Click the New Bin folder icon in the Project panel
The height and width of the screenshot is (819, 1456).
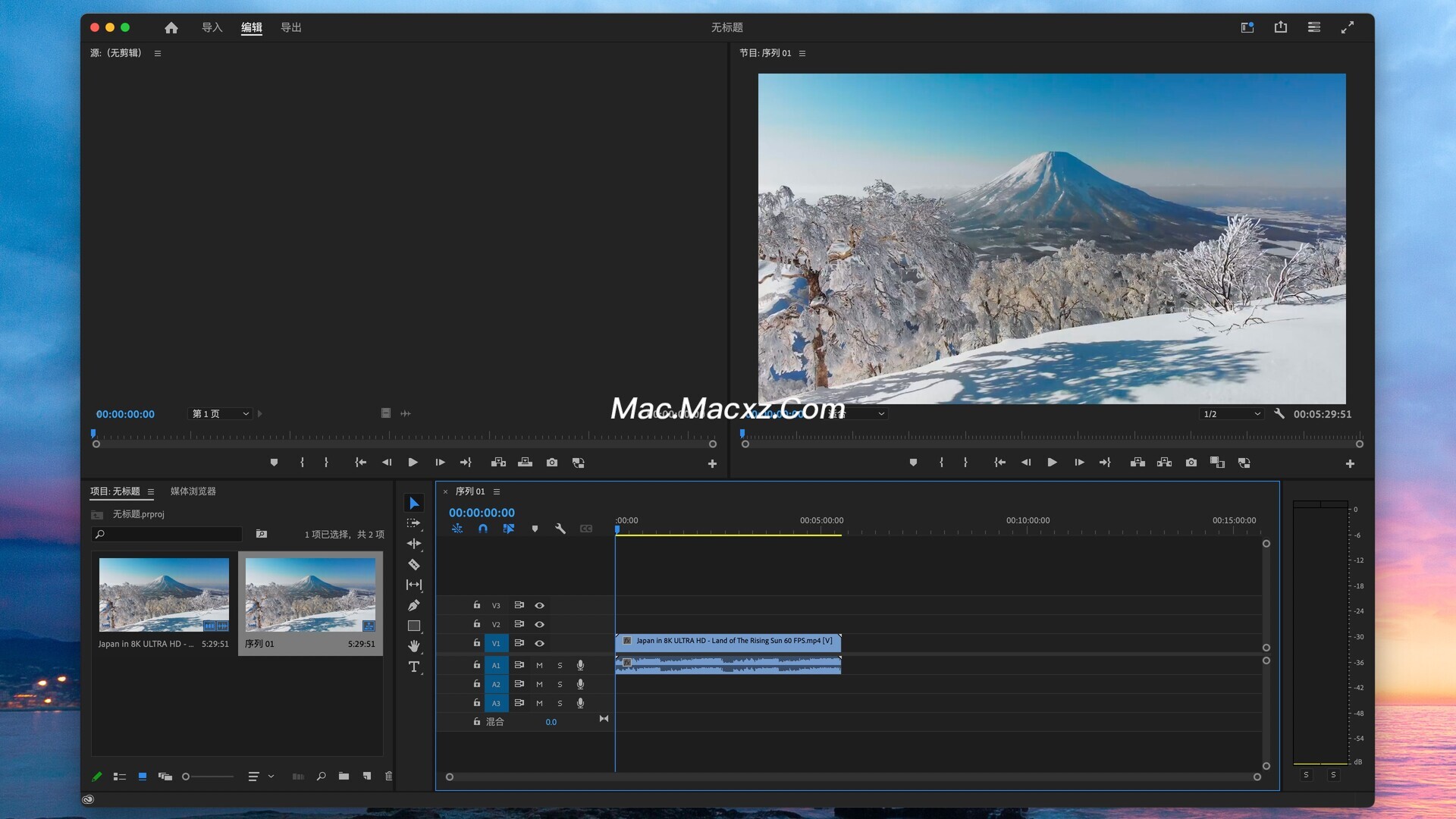(344, 776)
